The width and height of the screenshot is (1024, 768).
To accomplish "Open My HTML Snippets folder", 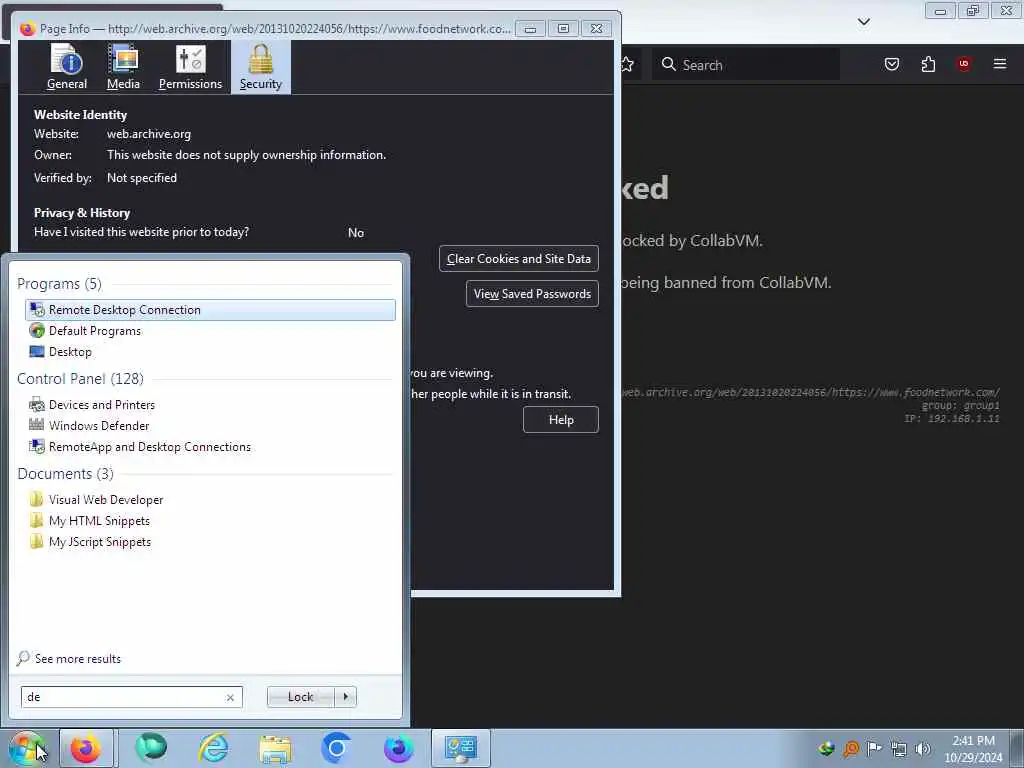I will click(x=210, y=520).
